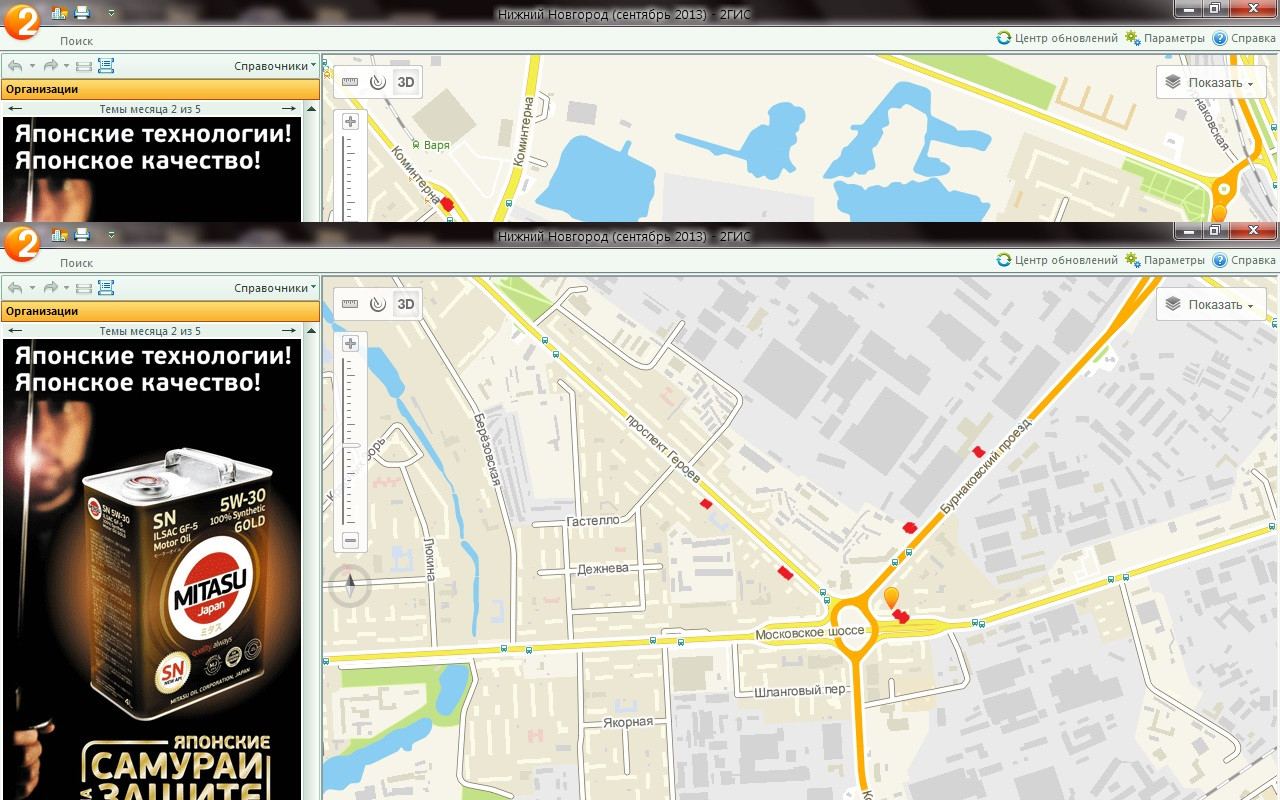Open quick access toolbar dropdown in lower window
The height and width of the screenshot is (800, 1280).
pyautogui.click(x=111, y=235)
